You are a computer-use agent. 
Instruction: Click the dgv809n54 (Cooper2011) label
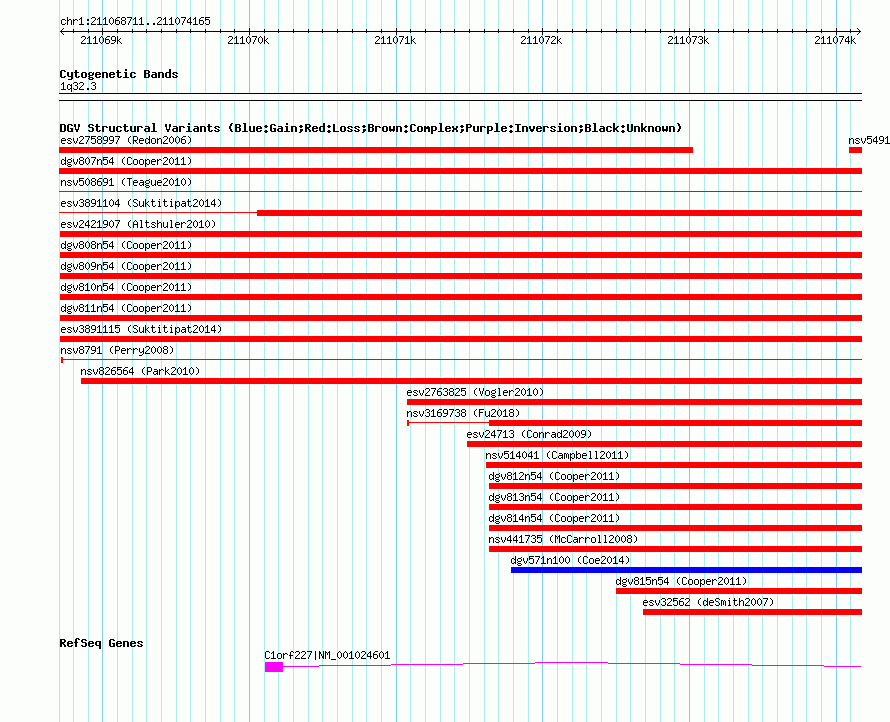click(126, 266)
